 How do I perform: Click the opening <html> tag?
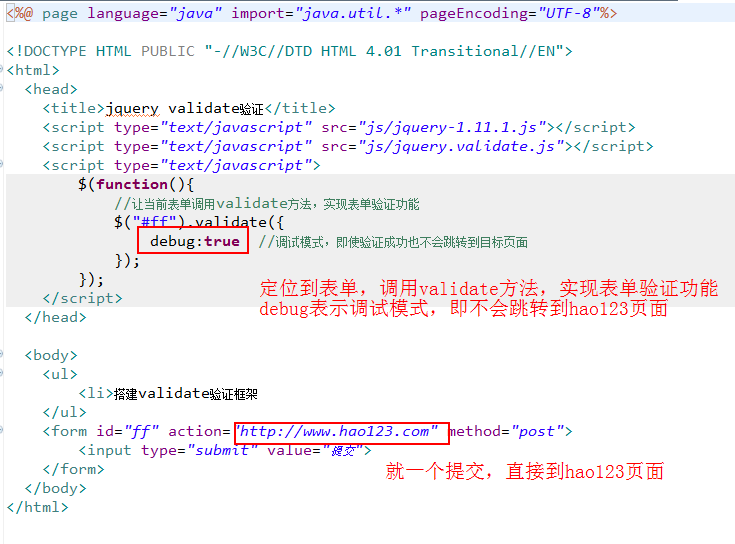click(x=33, y=70)
